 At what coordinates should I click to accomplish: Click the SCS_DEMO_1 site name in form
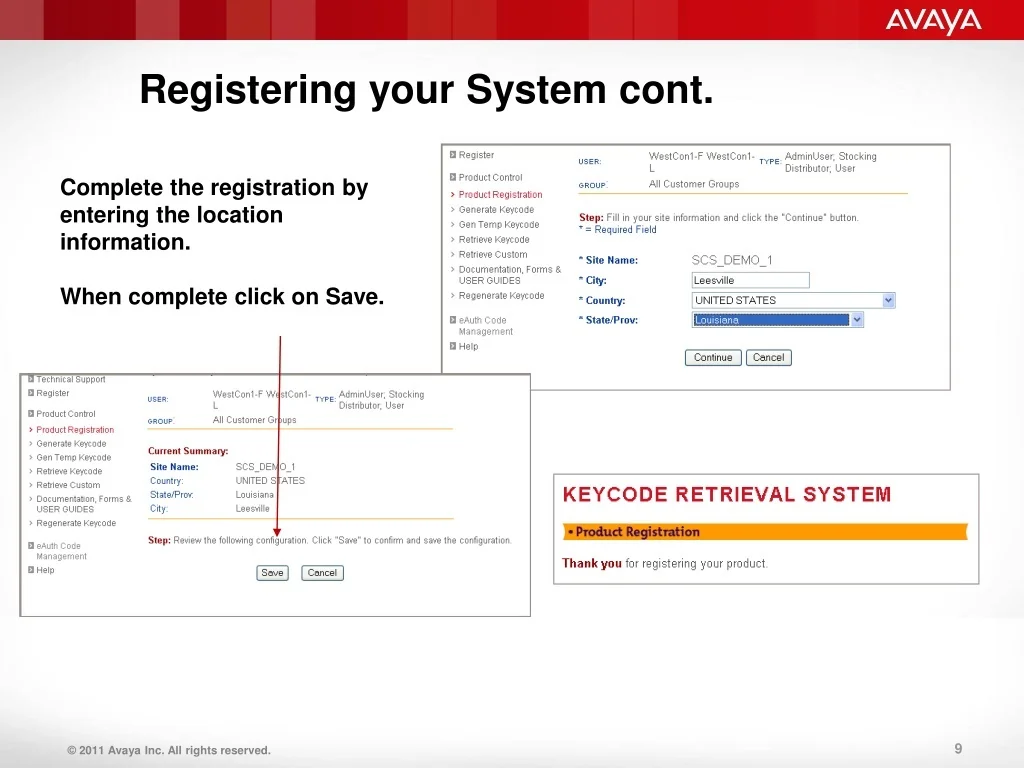[x=732, y=260]
